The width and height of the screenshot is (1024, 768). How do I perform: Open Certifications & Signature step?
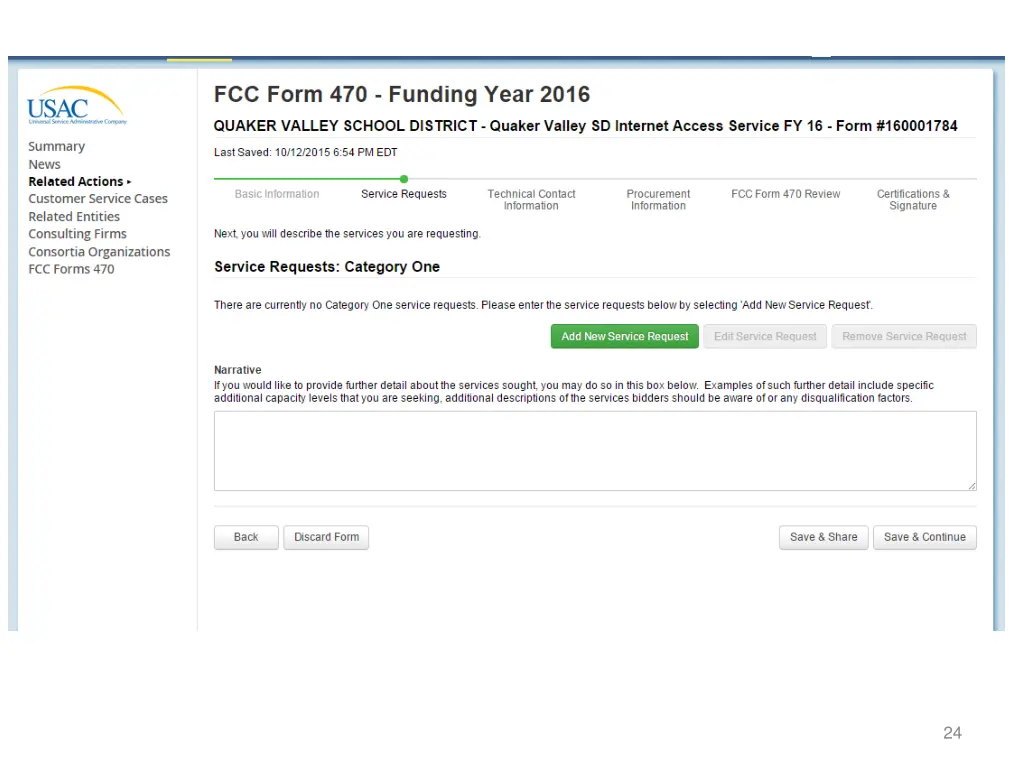click(x=913, y=200)
